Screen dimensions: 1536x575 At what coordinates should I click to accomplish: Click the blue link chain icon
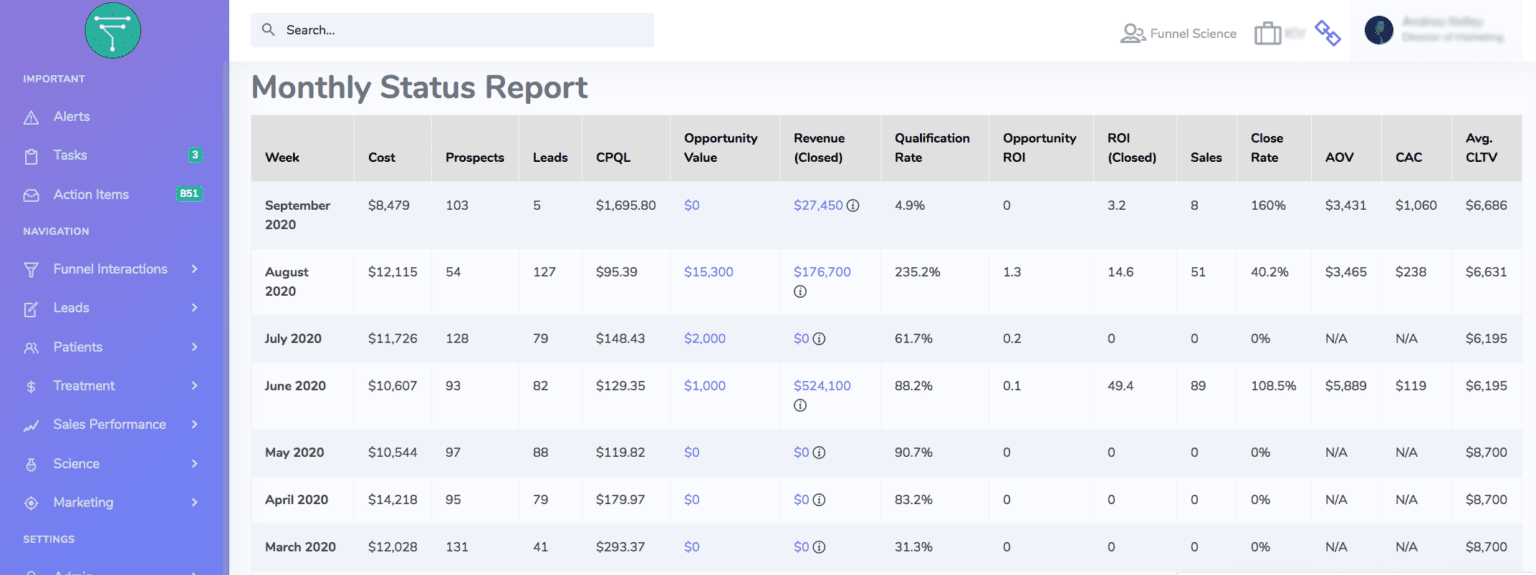pos(1327,33)
